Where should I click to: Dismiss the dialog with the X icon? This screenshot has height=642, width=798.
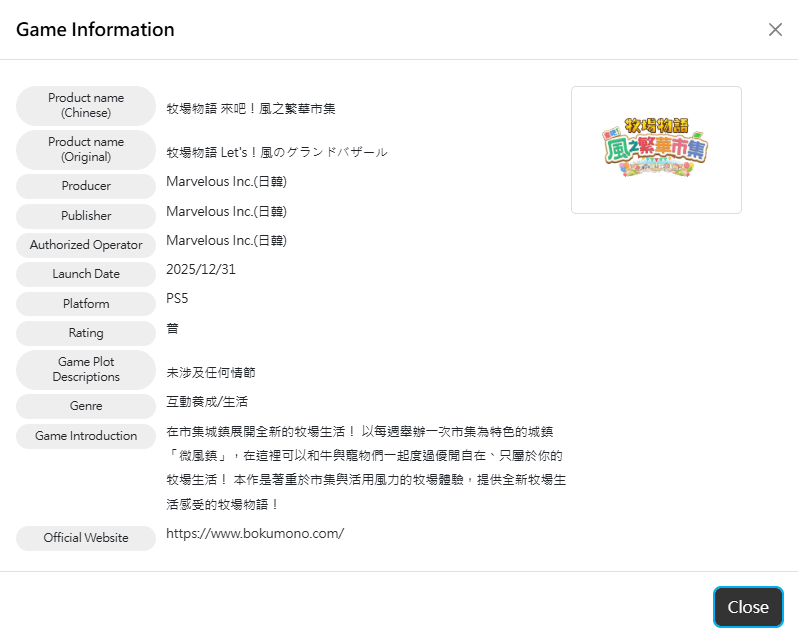[775, 30]
